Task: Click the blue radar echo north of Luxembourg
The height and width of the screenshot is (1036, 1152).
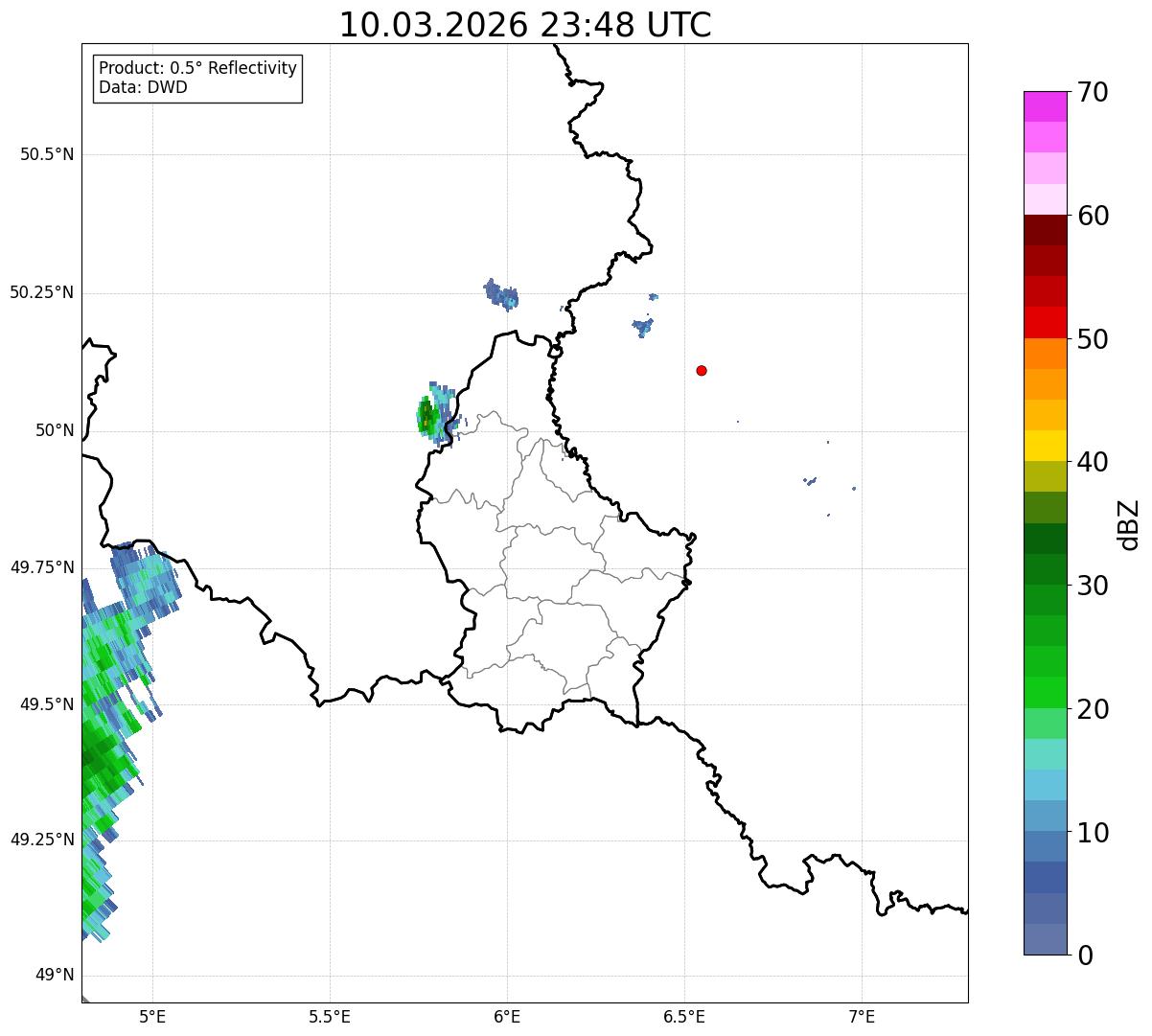Action: click(500, 293)
